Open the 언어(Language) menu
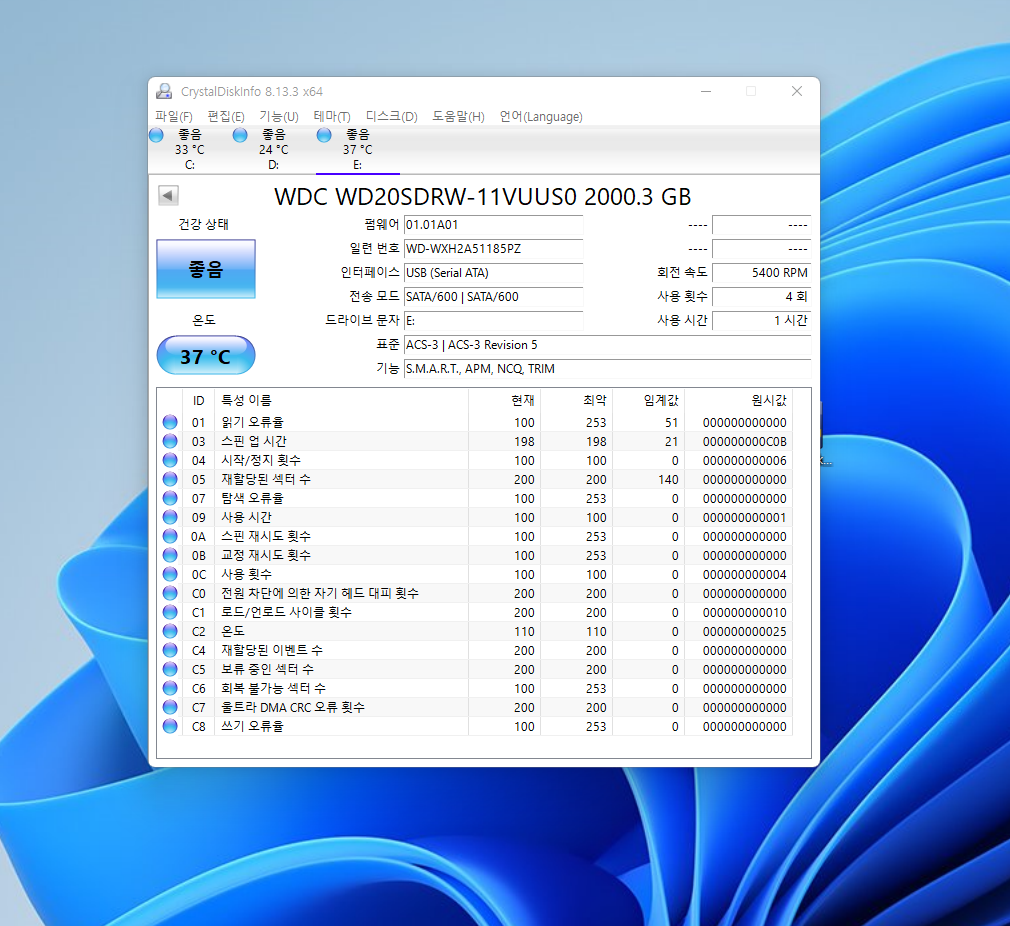 coord(541,117)
